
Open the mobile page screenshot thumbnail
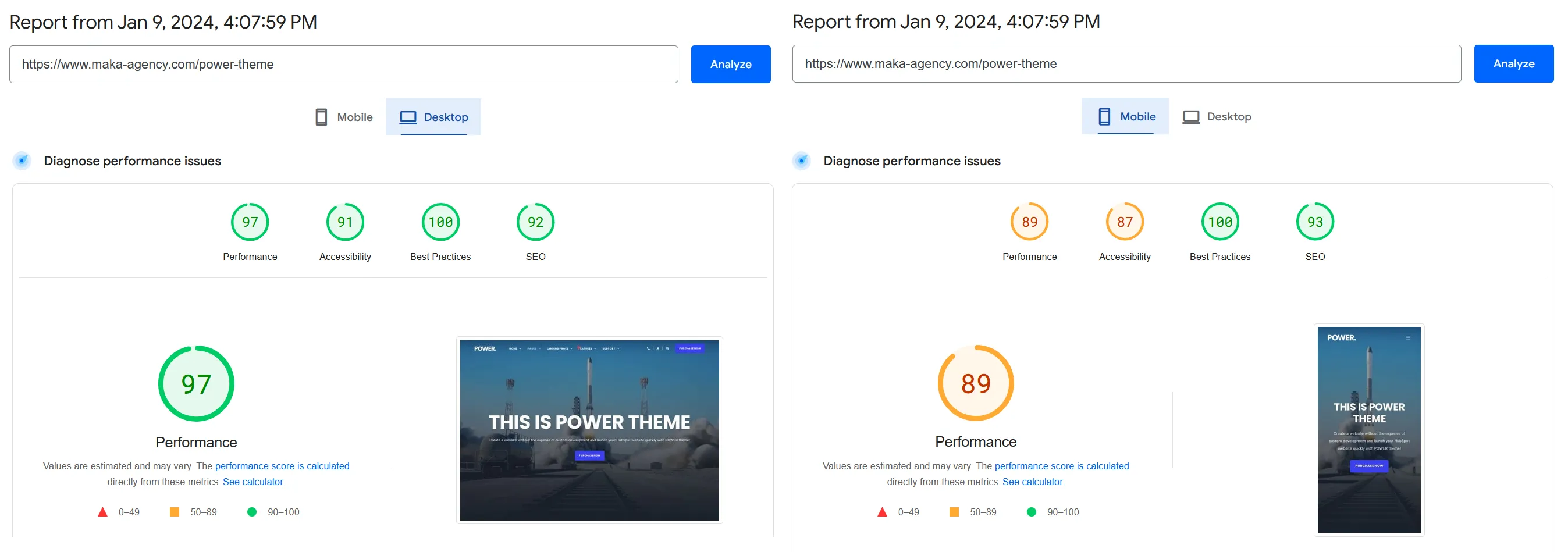click(1368, 430)
